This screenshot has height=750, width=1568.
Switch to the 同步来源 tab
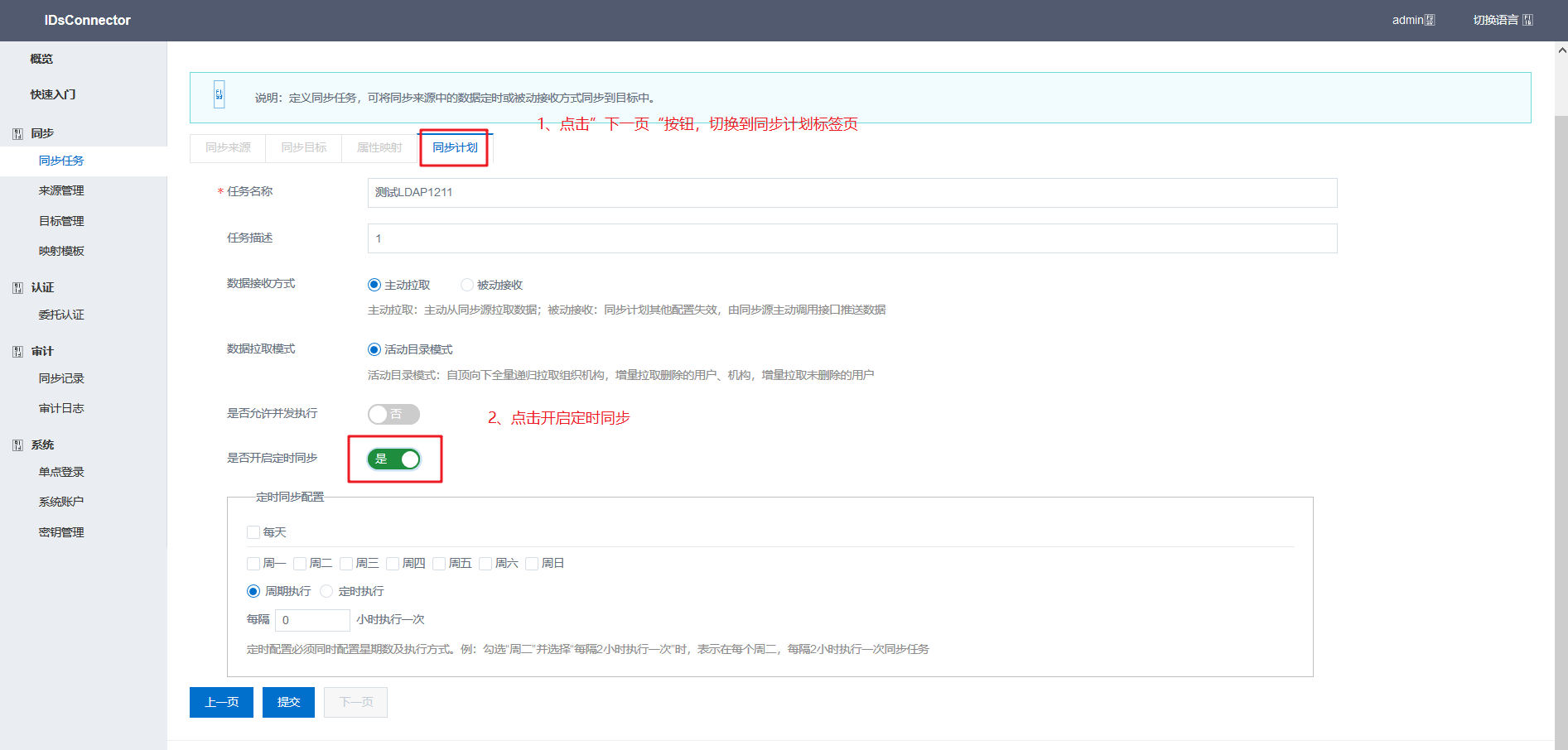(x=228, y=148)
